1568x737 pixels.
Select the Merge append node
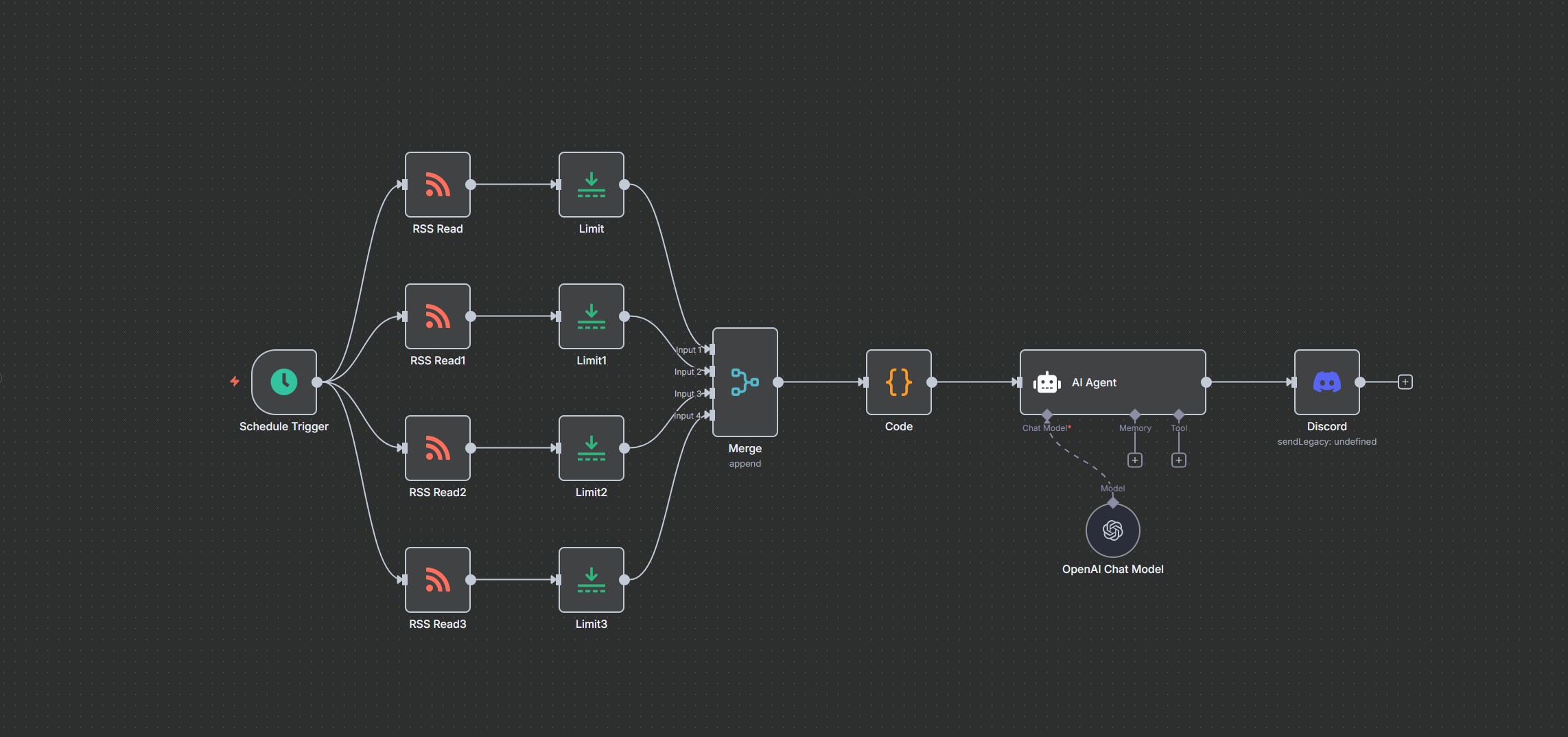coord(745,382)
